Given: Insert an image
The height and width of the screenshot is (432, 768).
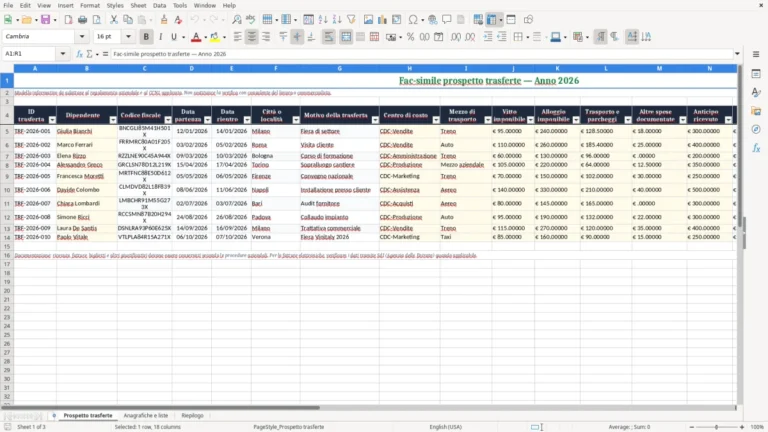Looking at the screenshot, I should coord(368,20).
